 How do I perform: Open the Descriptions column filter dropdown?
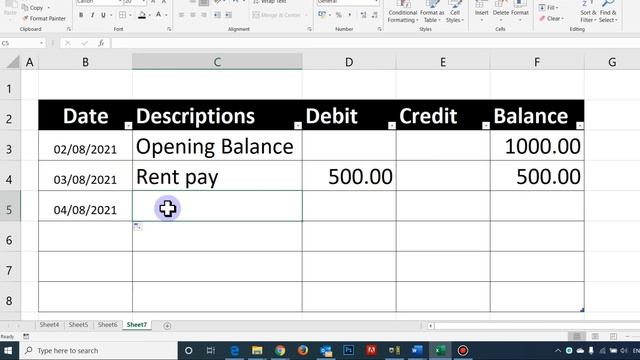coord(298,126)
